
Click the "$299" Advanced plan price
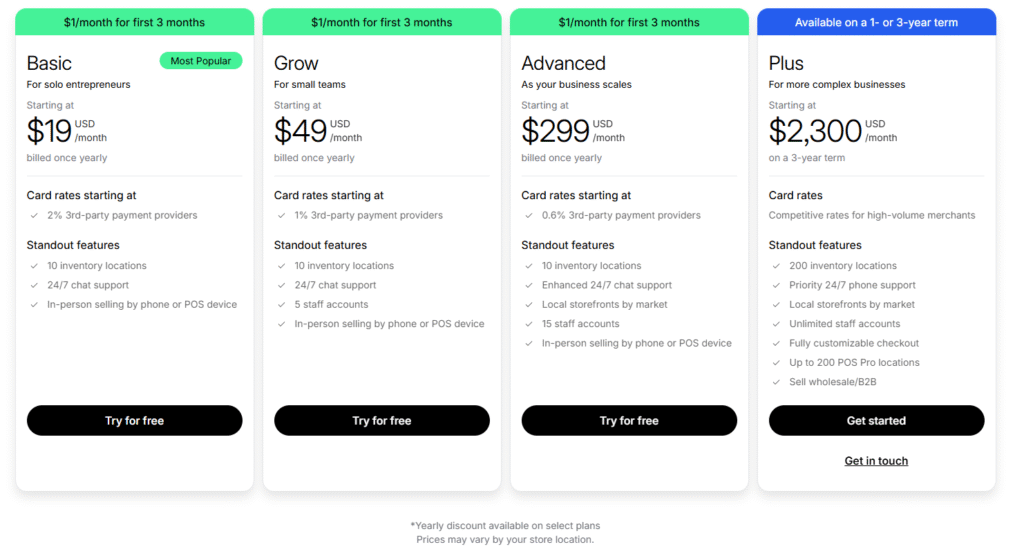point(554,131)
